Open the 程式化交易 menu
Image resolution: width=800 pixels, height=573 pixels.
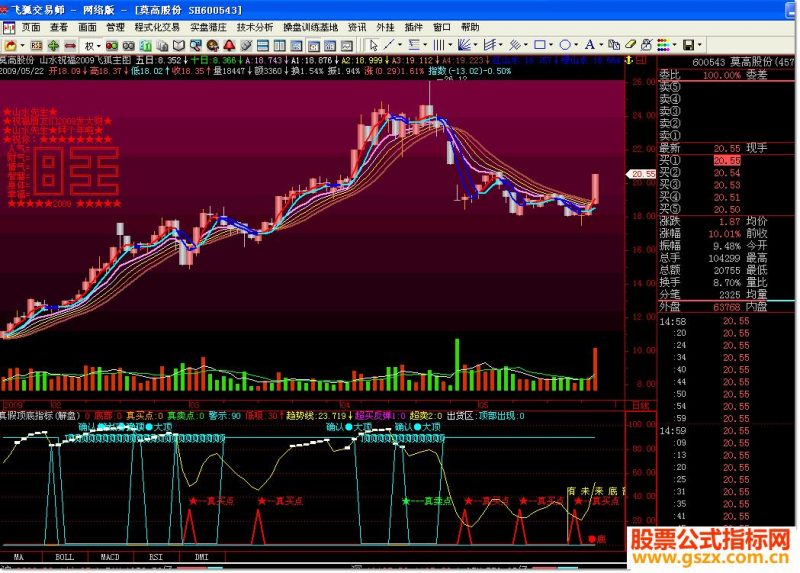(157, 28)
